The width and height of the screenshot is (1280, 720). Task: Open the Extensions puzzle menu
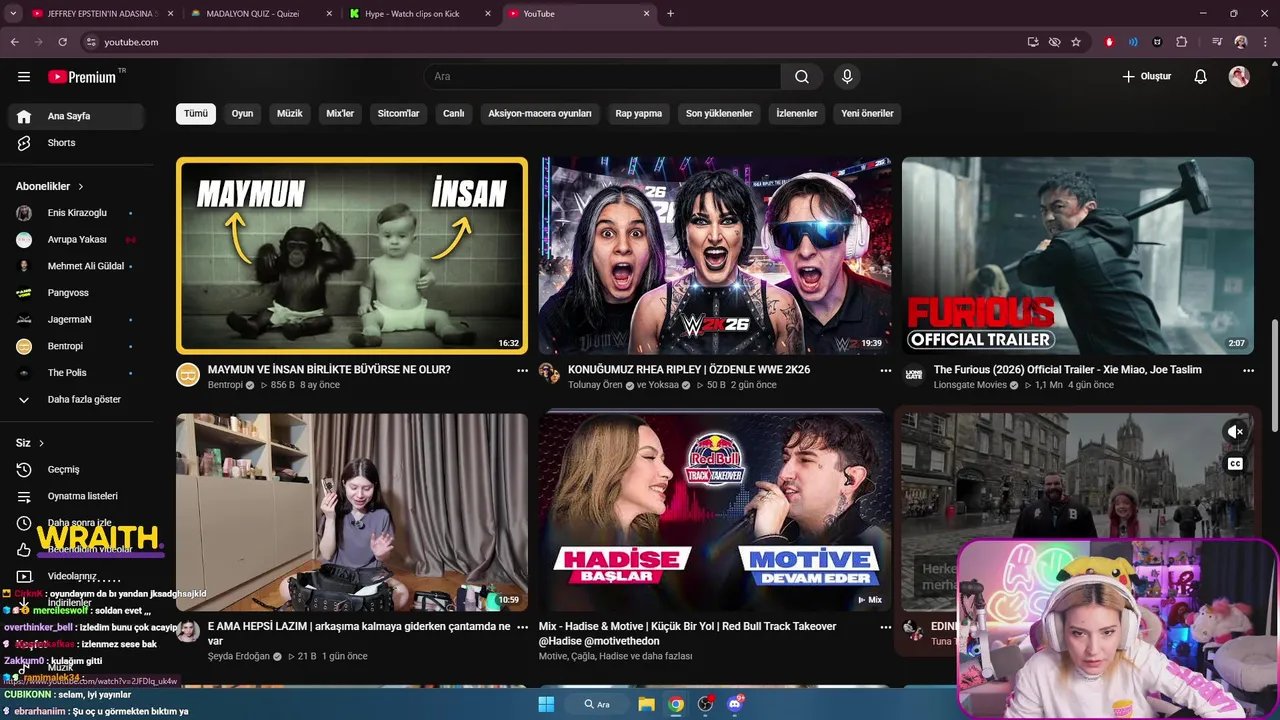[1182, 42]
